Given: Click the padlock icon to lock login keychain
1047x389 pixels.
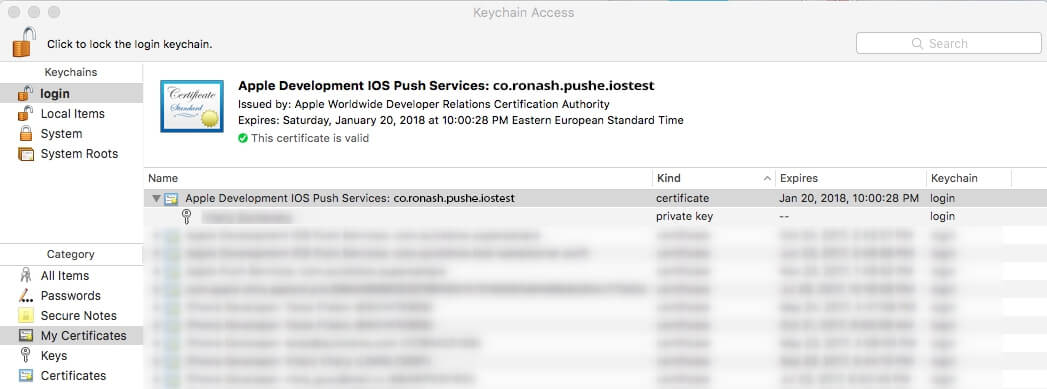Looking at the screenshot, I should coord(24,42).
